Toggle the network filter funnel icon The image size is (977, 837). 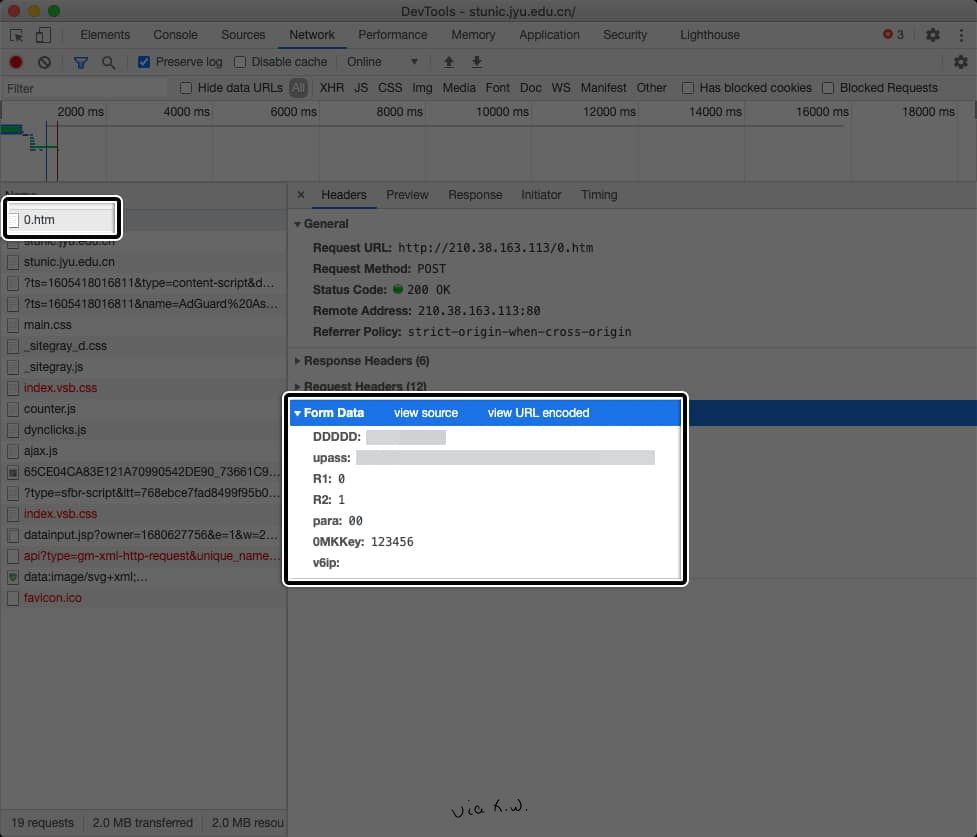point(81,62)
